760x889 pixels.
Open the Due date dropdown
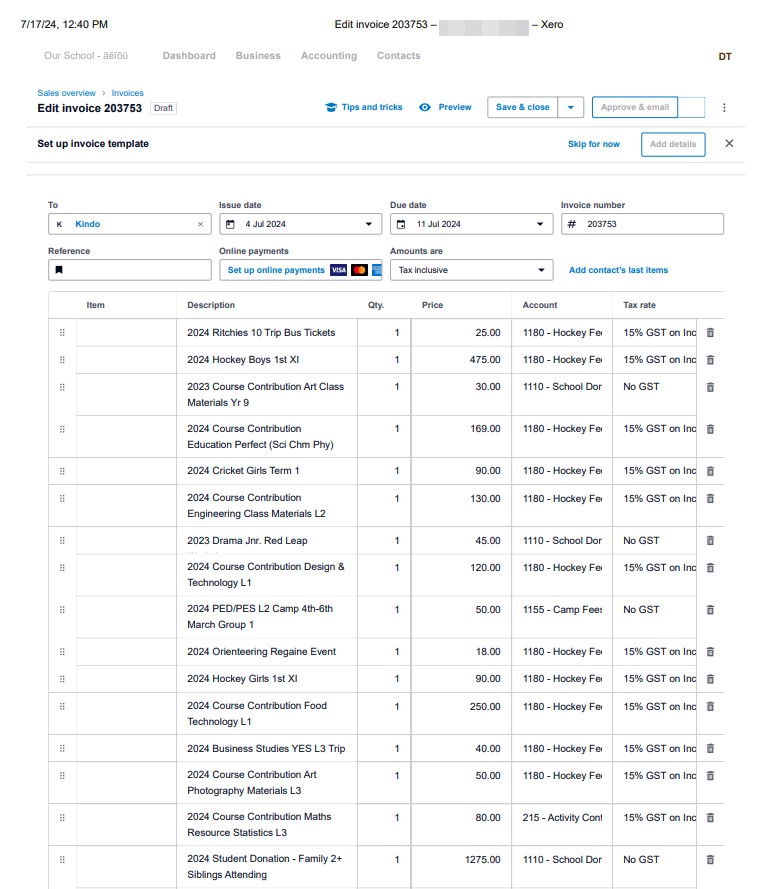(x=540, y=225)
